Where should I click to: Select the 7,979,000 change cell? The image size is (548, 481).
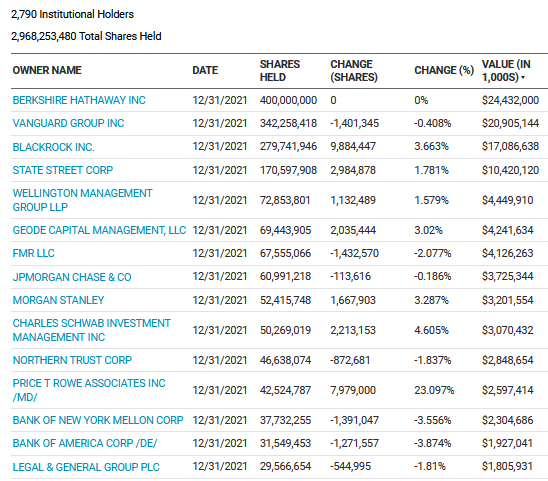(x=353, y=390)
